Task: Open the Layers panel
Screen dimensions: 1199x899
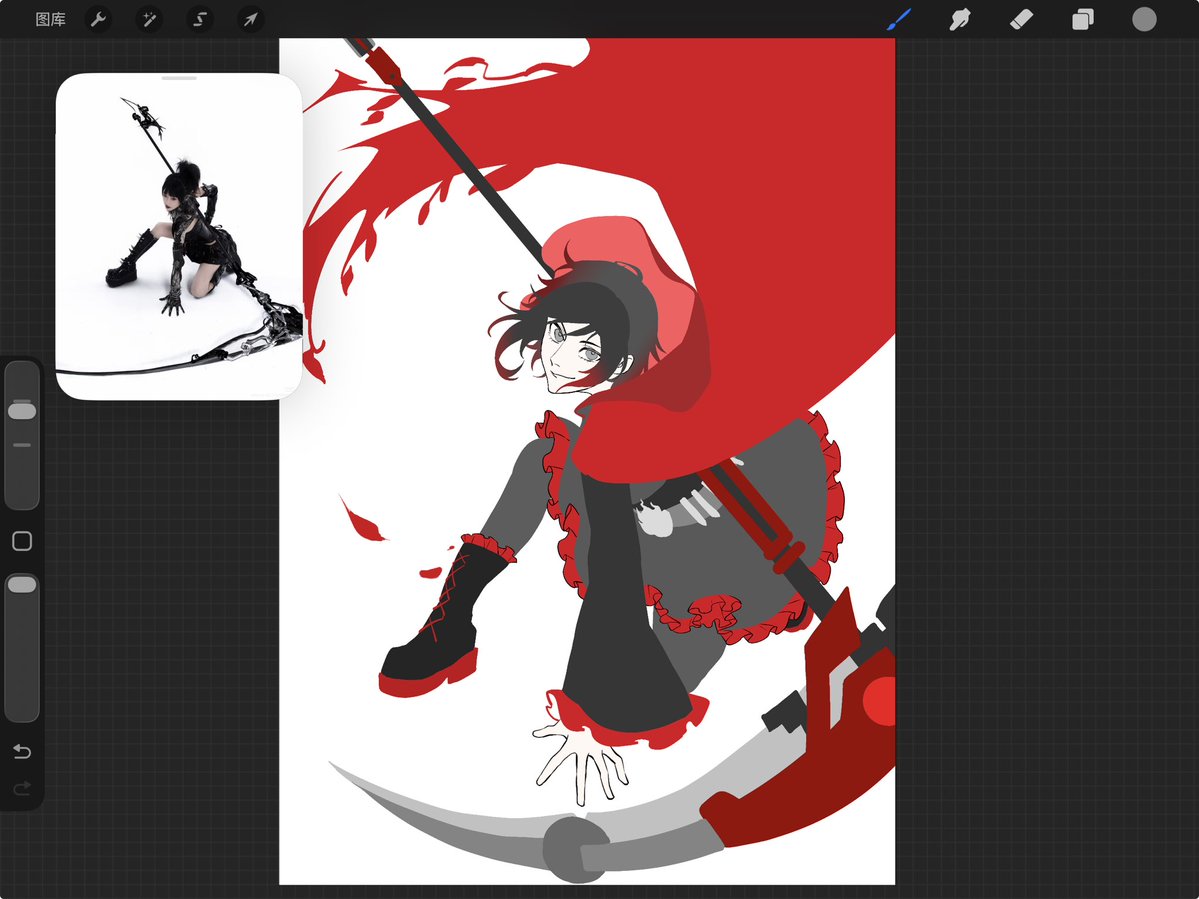Action: coord(1083,19)
